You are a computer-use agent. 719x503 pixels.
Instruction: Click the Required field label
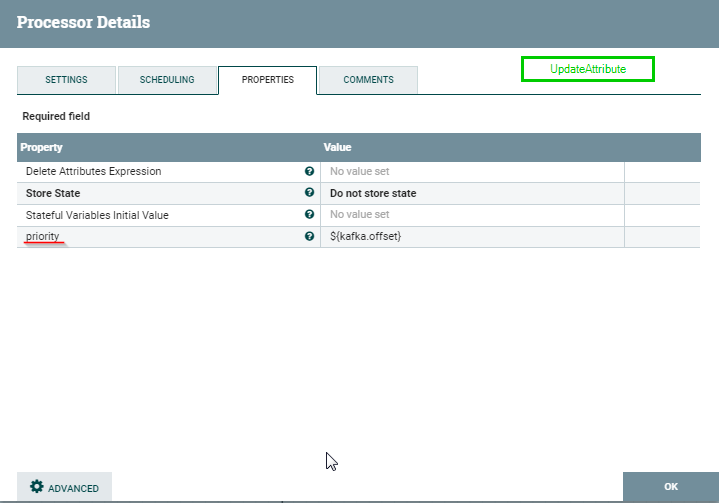click(56, 116)
